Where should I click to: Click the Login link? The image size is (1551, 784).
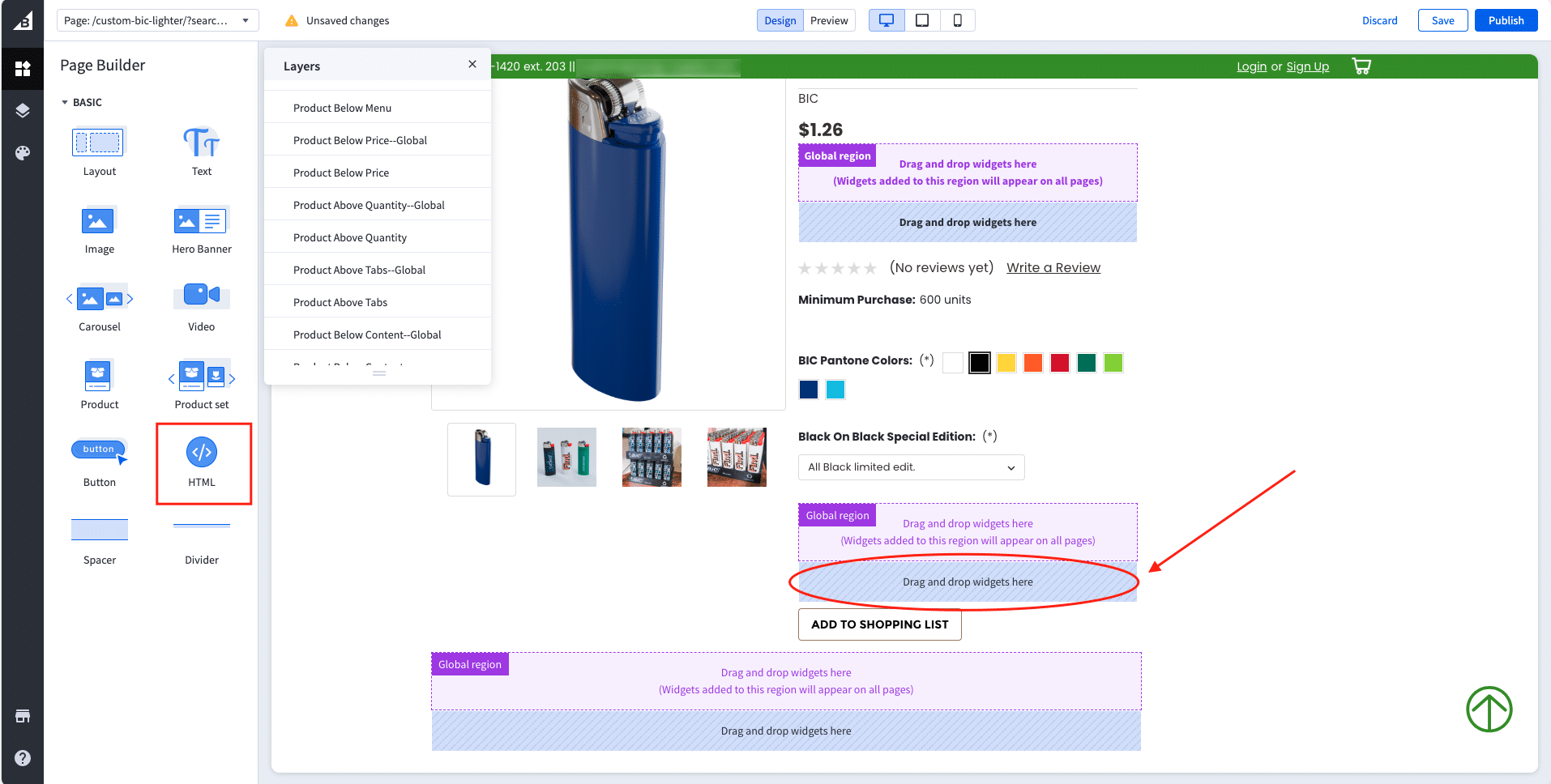tap(1251, 66)
